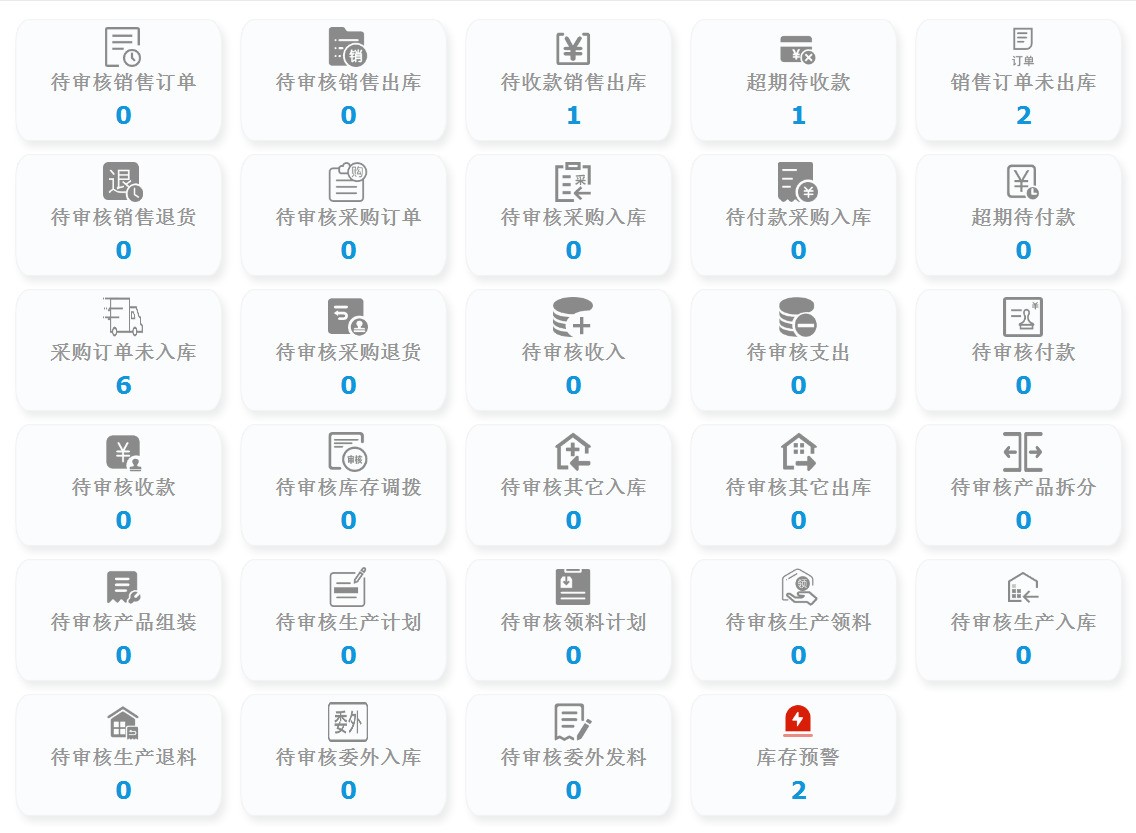The width and height of the screenshot is (1136, 833).
Task: Click the 待审核销售退货 return icon
Action: coord(123,182)
